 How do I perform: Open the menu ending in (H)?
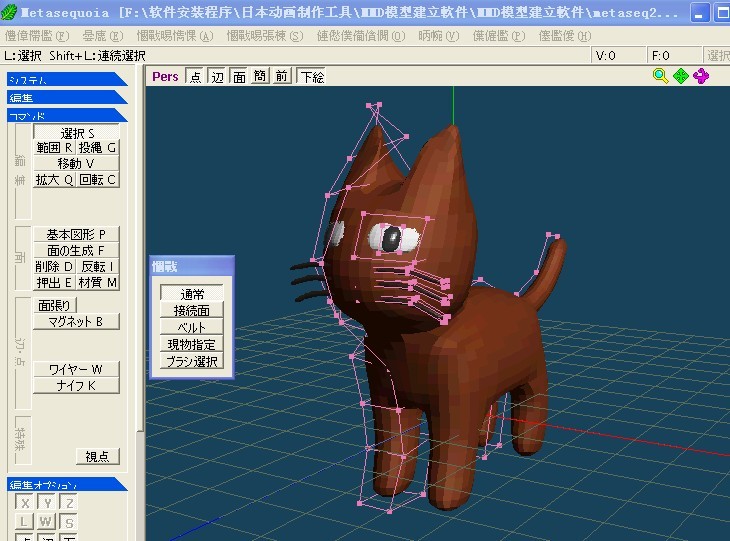pyautogui.click(x=565, y=36)
